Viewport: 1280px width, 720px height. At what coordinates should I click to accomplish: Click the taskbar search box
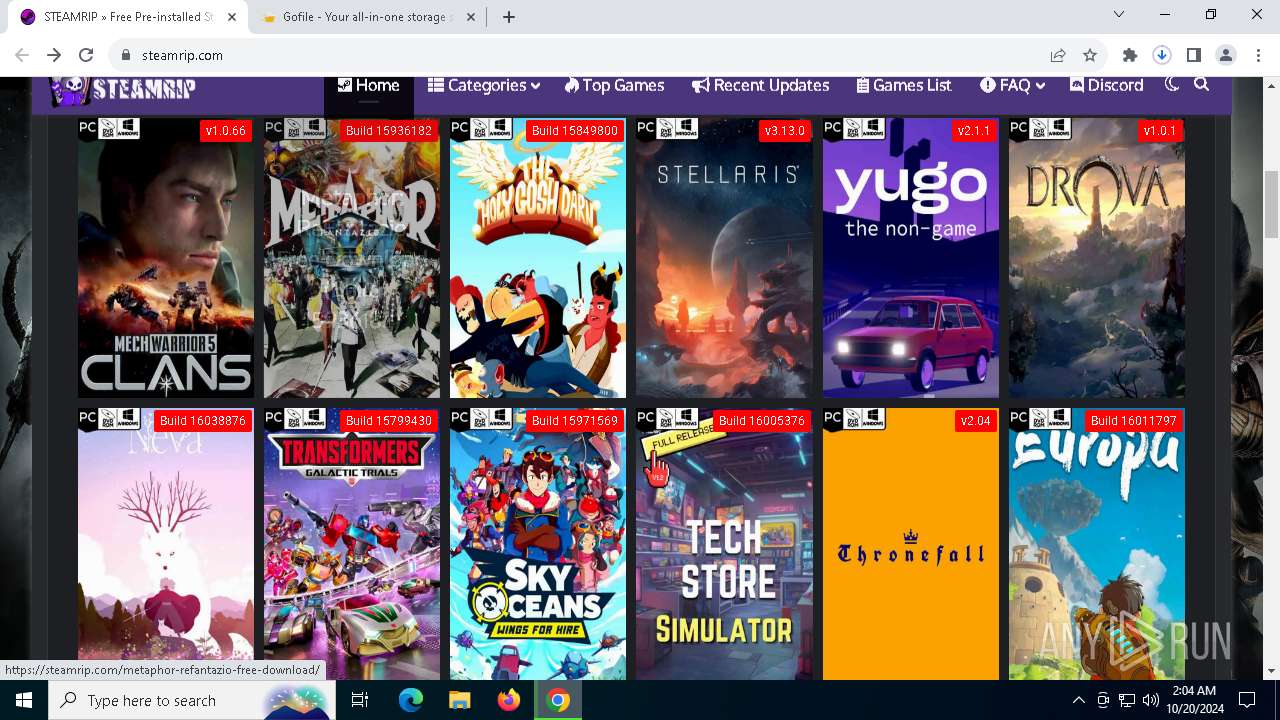click(x=192, y=700)
